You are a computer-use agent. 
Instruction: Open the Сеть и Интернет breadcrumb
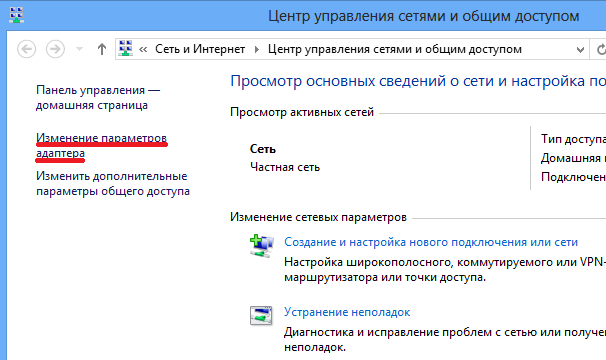(200, 49)
